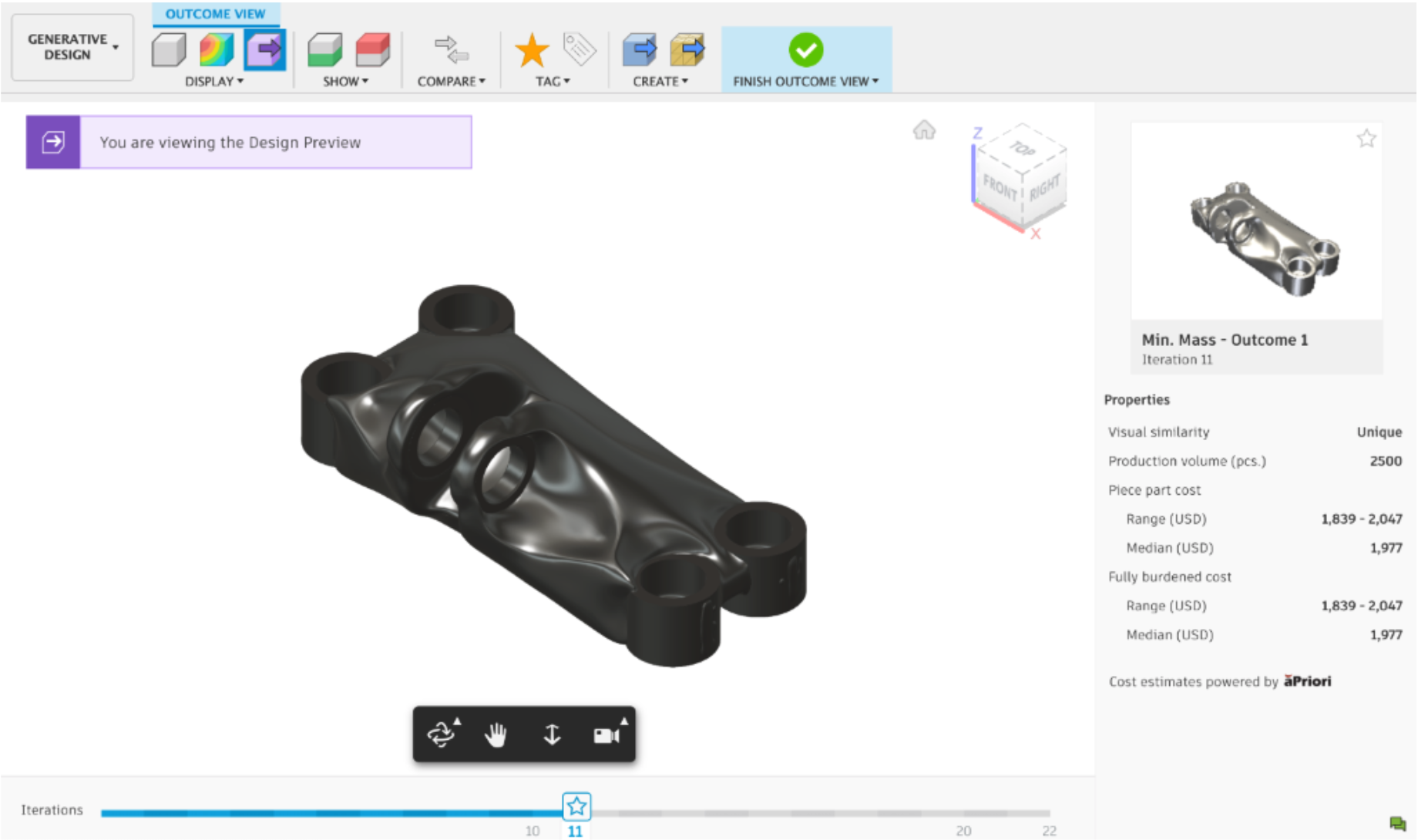Click the Iteration 11 subtitle text
The width and height of the screenshot is (1418, 840).
(x=1177, y=360)
